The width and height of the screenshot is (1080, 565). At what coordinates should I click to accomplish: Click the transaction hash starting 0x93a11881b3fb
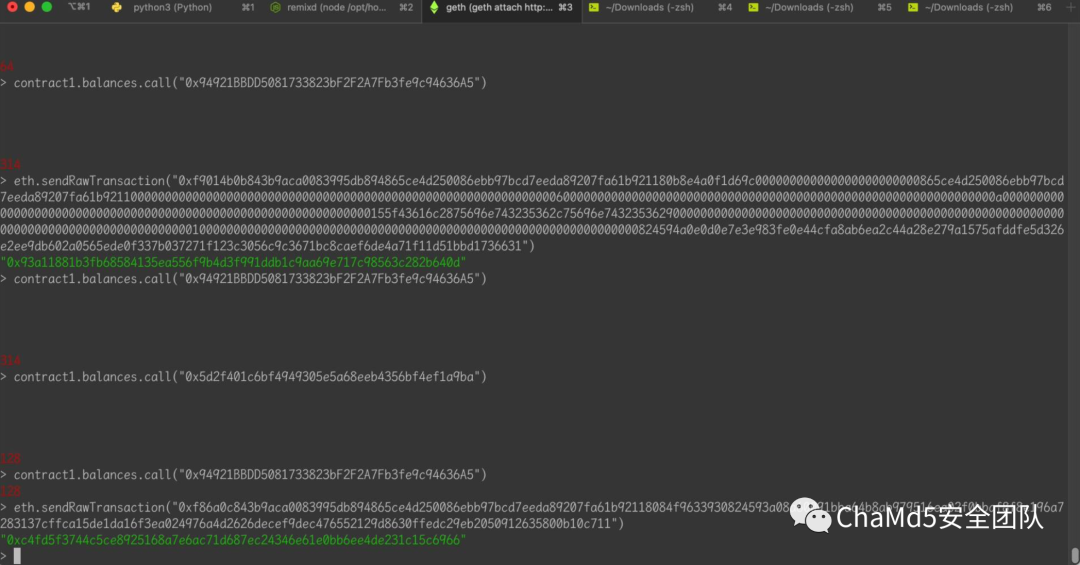(x=233, y=263)
